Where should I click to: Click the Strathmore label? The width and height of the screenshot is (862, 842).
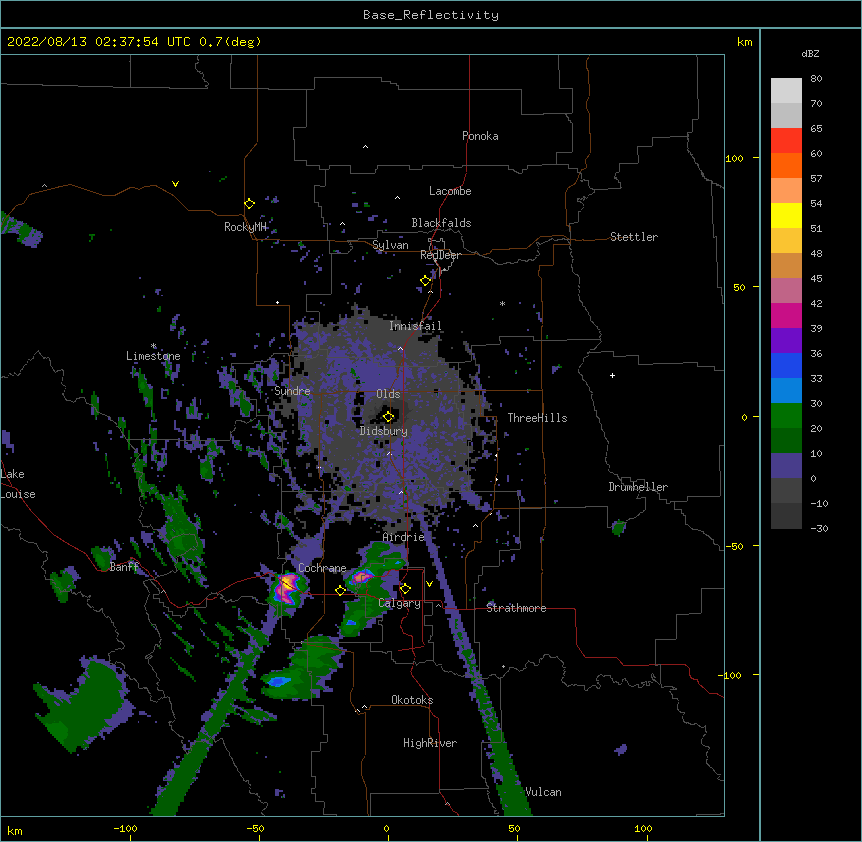(516, 608)
